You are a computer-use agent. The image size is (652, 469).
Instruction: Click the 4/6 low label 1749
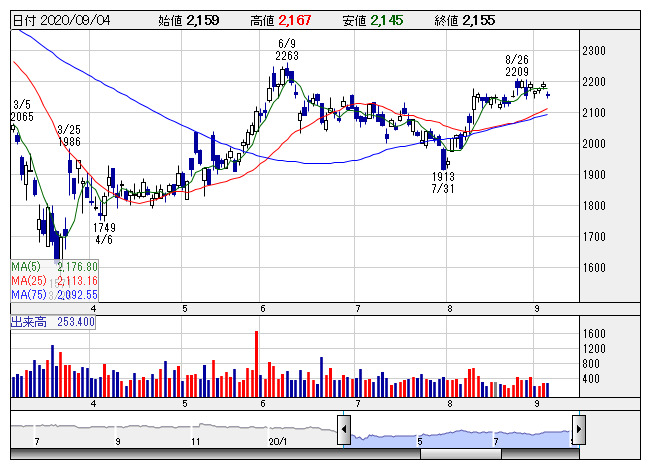tap(106, 228)
